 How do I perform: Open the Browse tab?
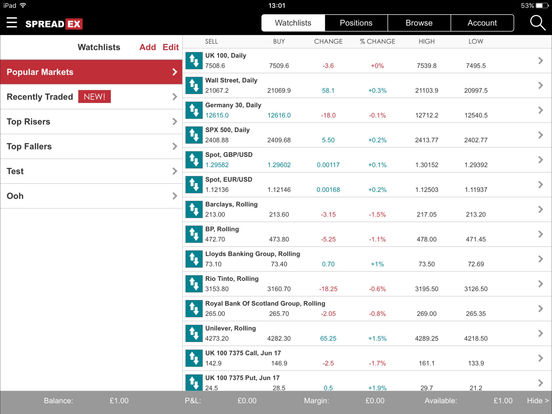(419, 23)
